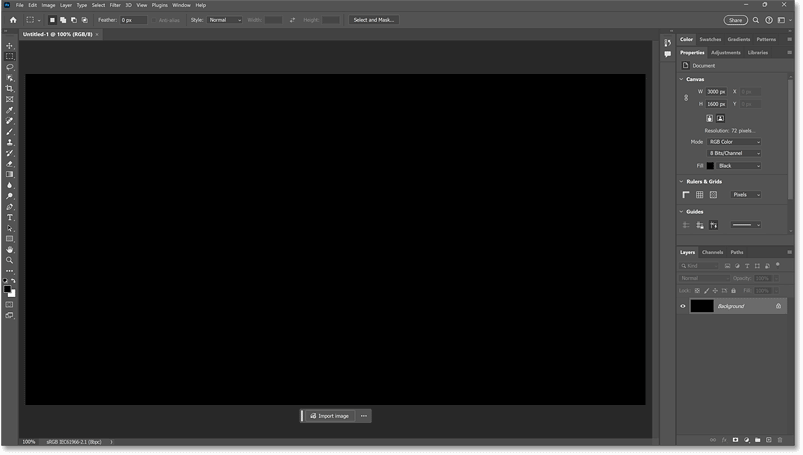
Task: Select the Eraser tool
Action: [10, 164]
